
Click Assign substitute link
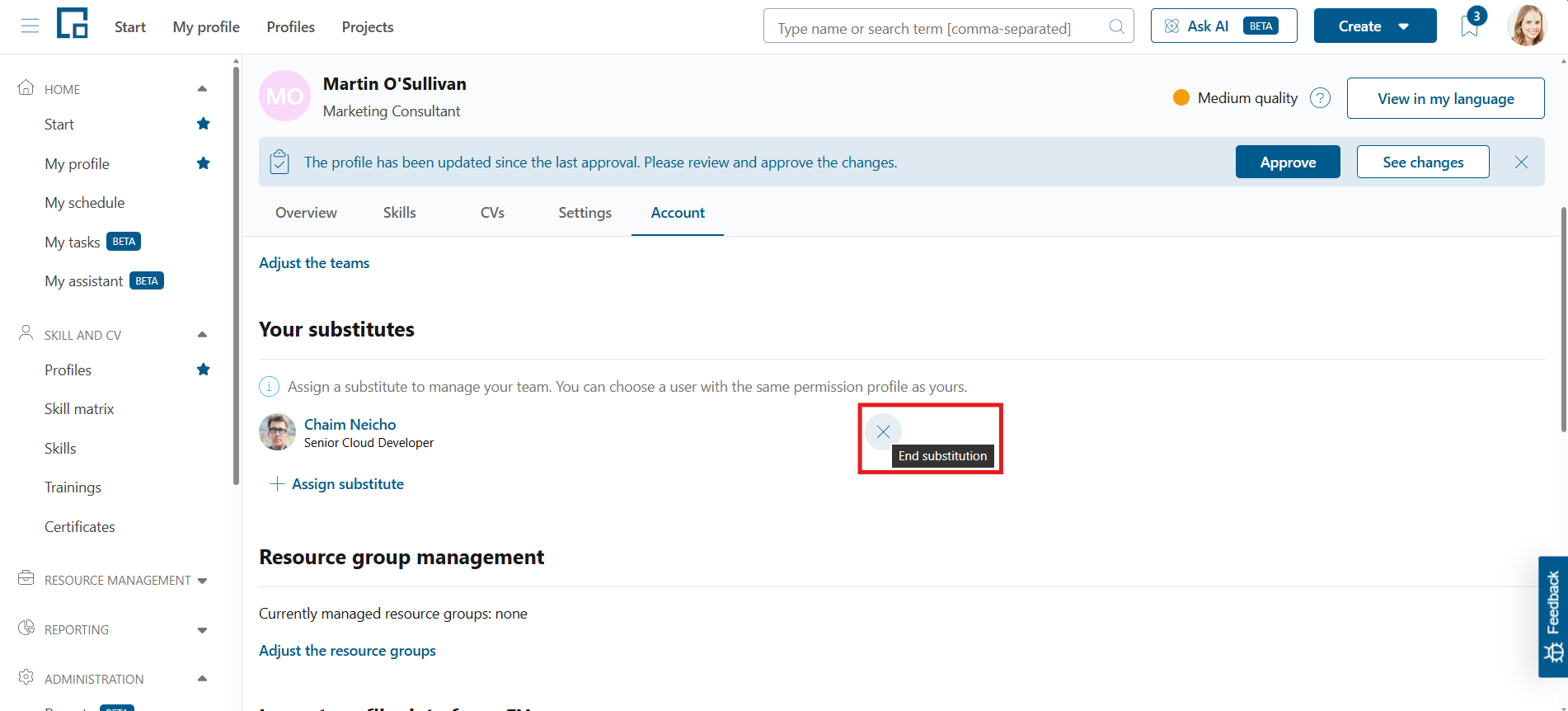337,484
